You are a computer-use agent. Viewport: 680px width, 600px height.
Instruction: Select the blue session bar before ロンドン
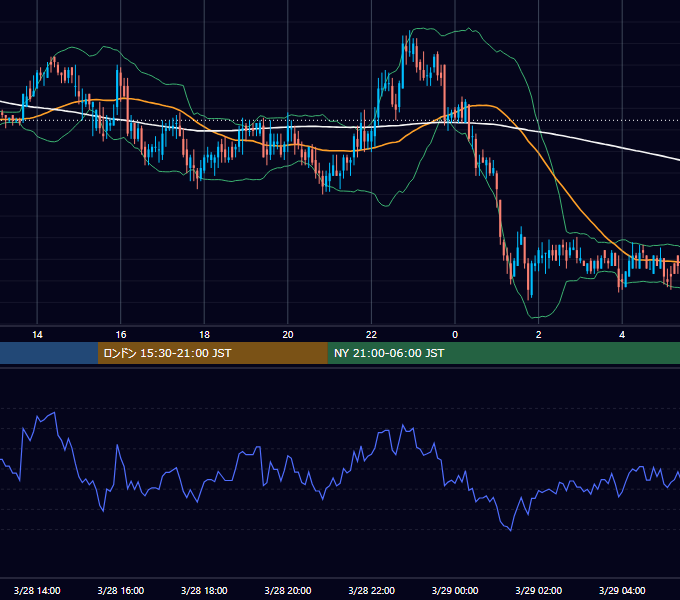49,353
